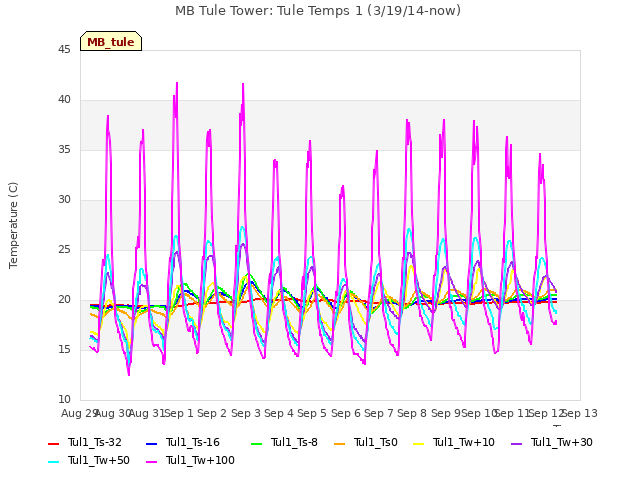Viewport: 640px width, 480px height.
Task: Click the highest magenta peak near Sep 1
Action: coord(177,83)
